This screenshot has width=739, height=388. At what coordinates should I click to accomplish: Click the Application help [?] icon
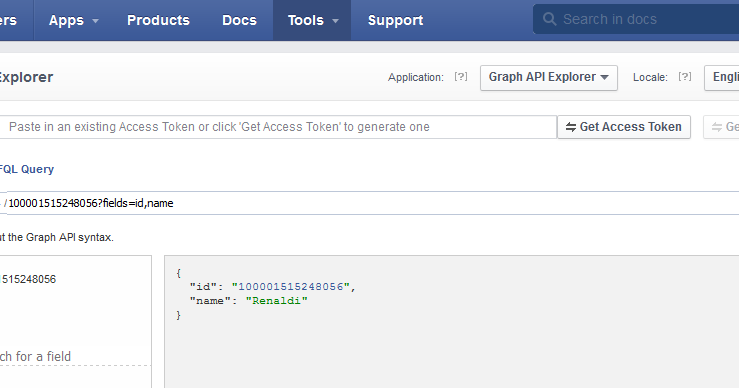pos(461,77)
